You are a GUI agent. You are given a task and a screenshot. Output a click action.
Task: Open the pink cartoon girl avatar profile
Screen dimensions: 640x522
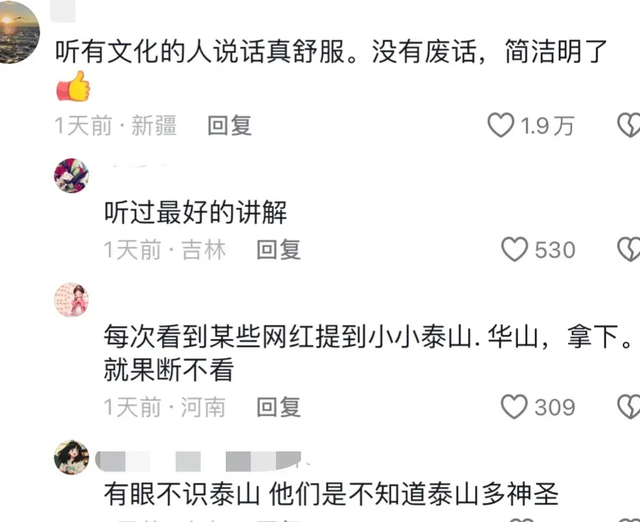[71, 300]
